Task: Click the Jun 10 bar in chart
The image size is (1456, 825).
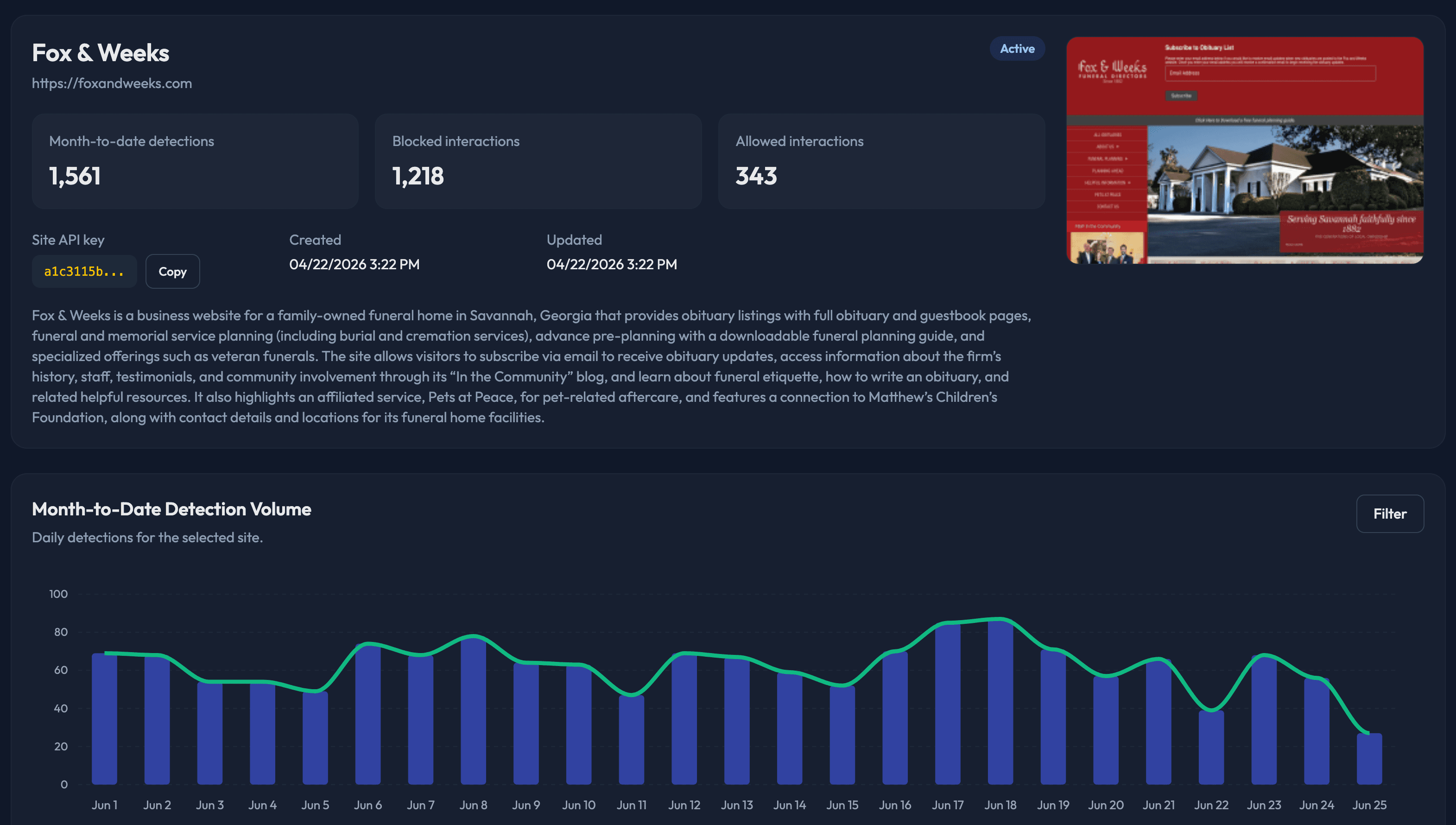Action: 578,724
